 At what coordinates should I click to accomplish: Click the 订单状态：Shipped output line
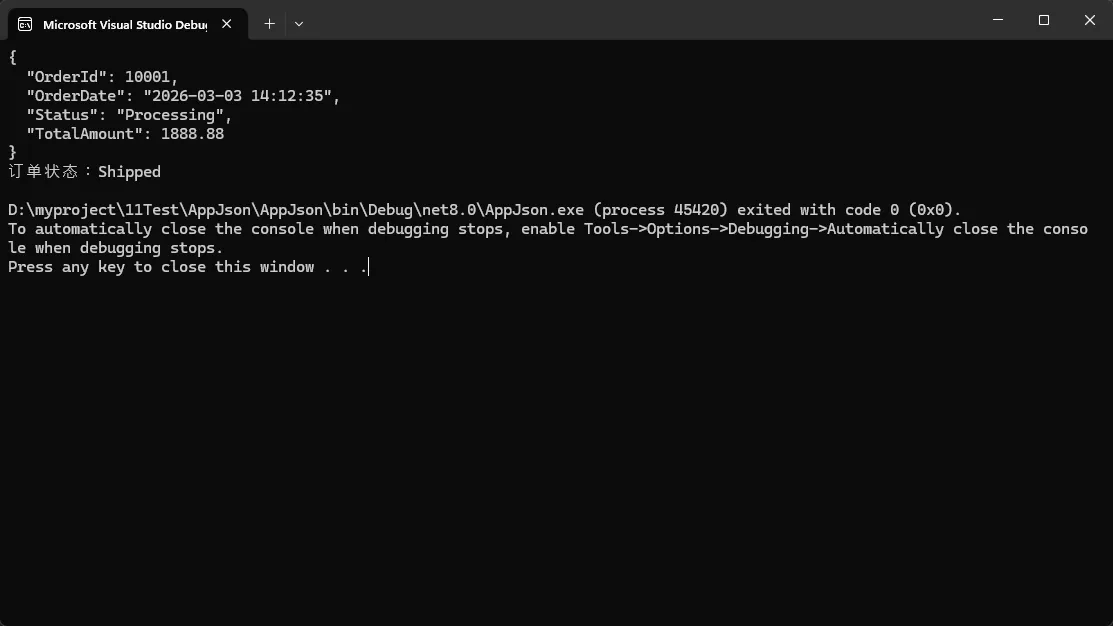pos(85,172)
